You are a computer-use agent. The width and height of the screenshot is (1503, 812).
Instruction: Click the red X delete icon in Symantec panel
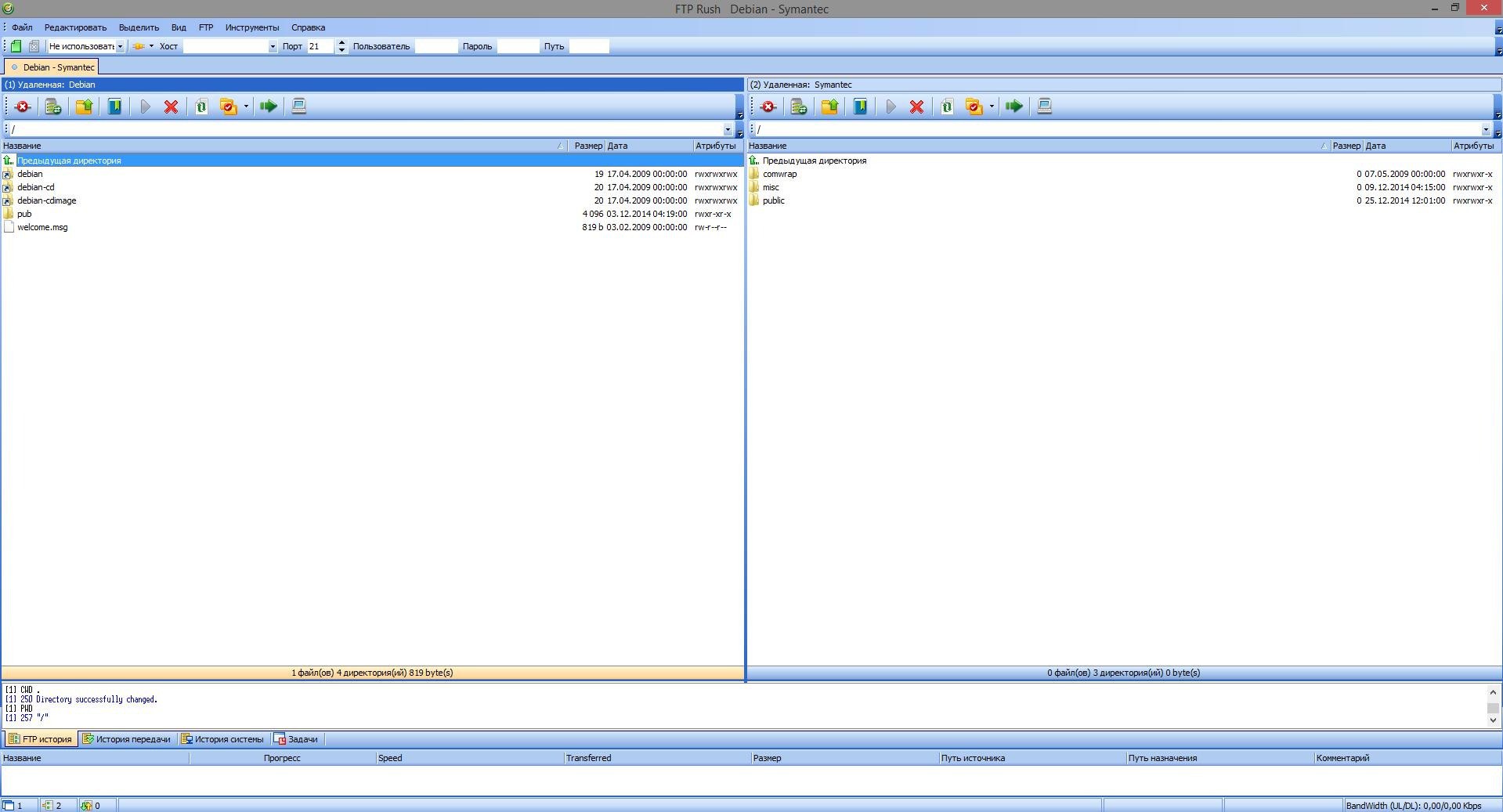916,106
